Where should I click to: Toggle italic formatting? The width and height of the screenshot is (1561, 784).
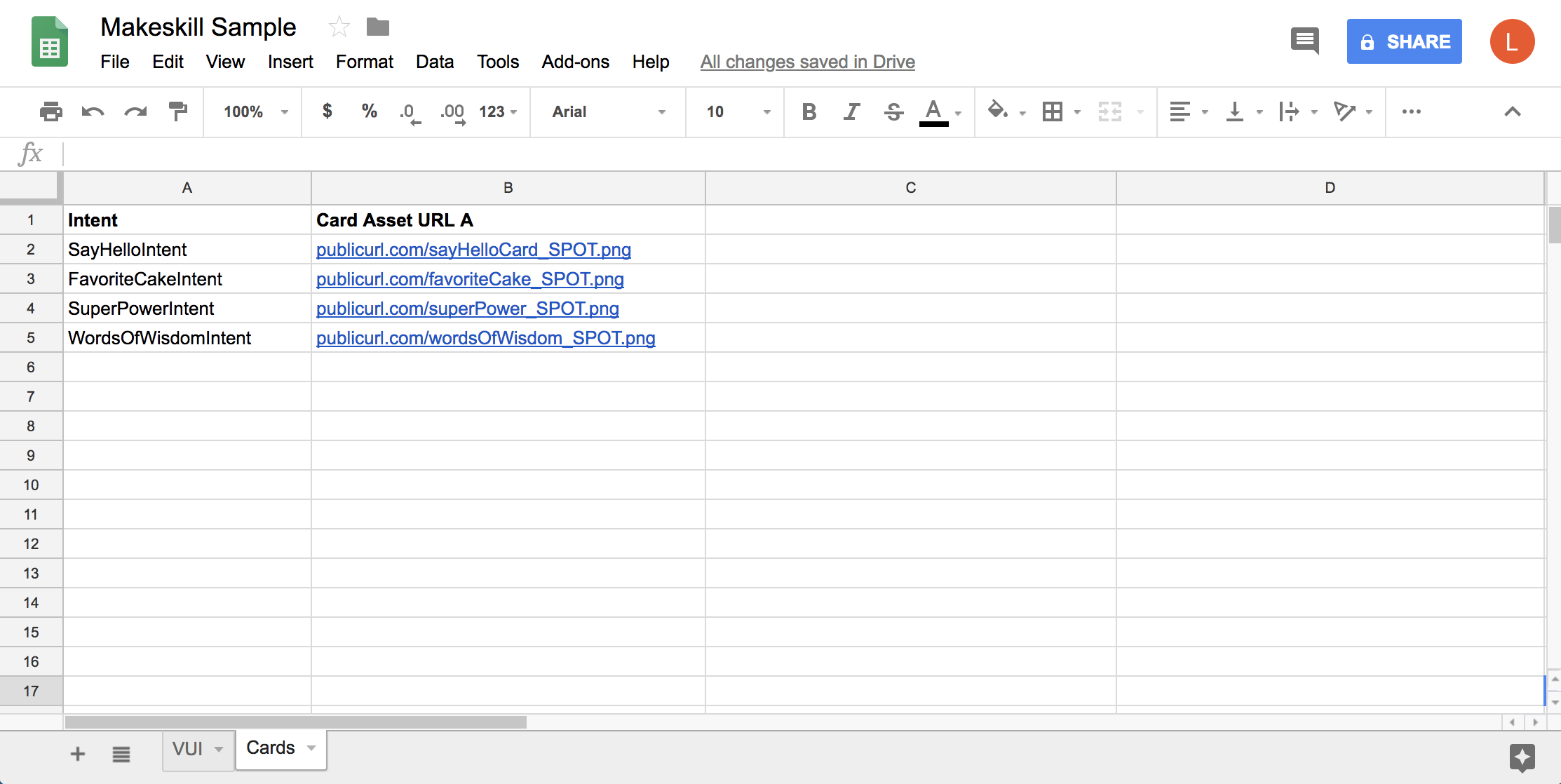tap(851, 111)
